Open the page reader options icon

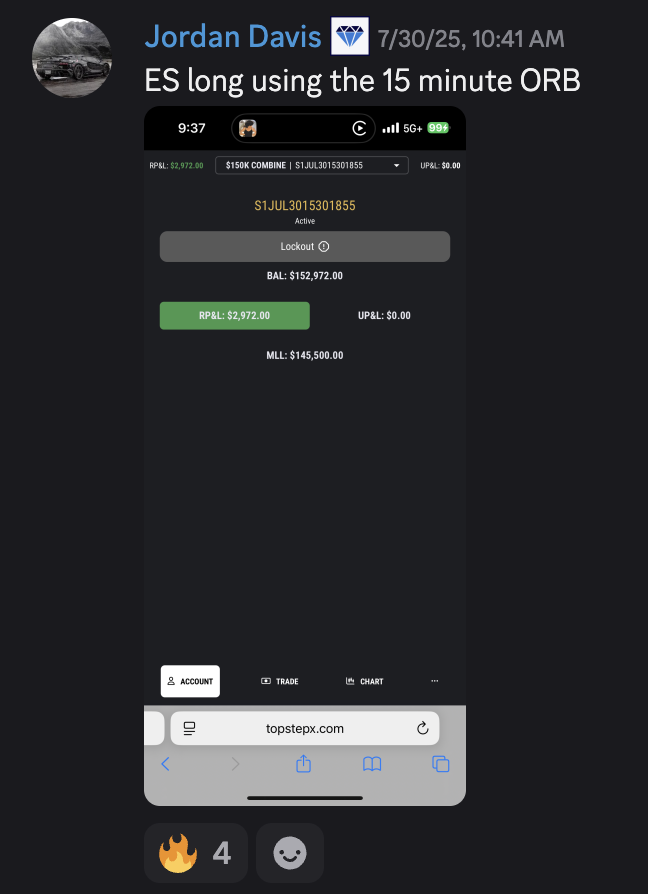coord(190,728)
